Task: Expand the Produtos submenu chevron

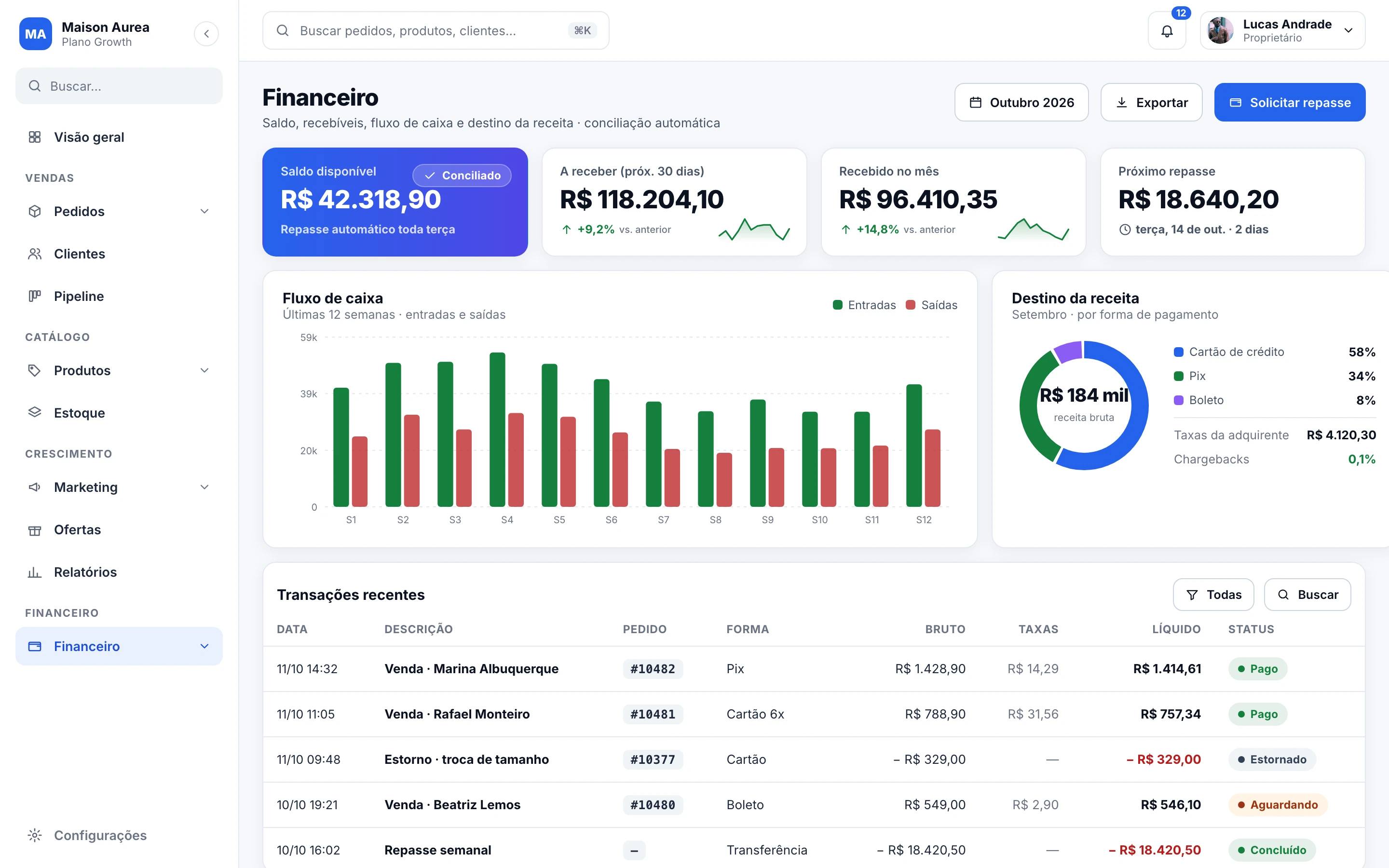Action: pyautogui.click(x=204, y=370)
